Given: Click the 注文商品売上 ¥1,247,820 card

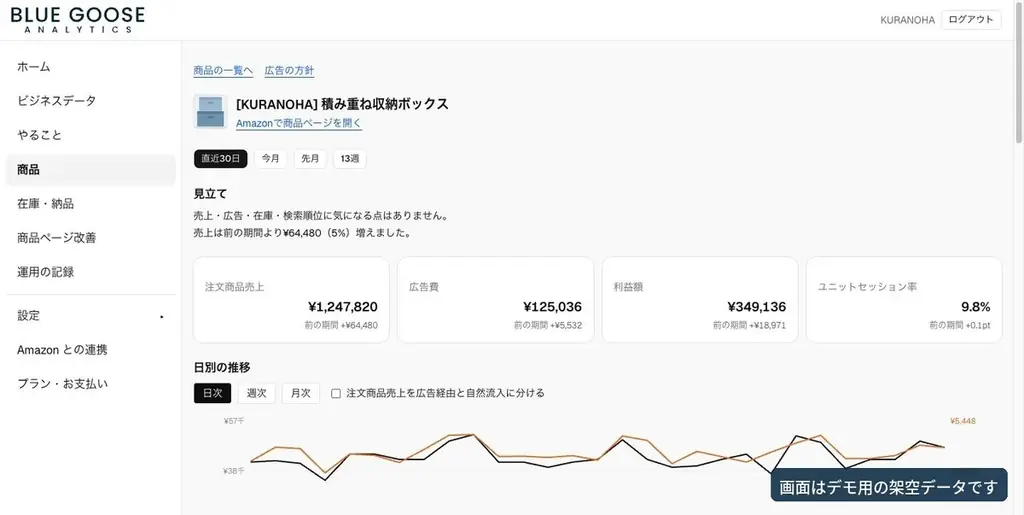Looking at the screenshot, I should pos(291,300).
